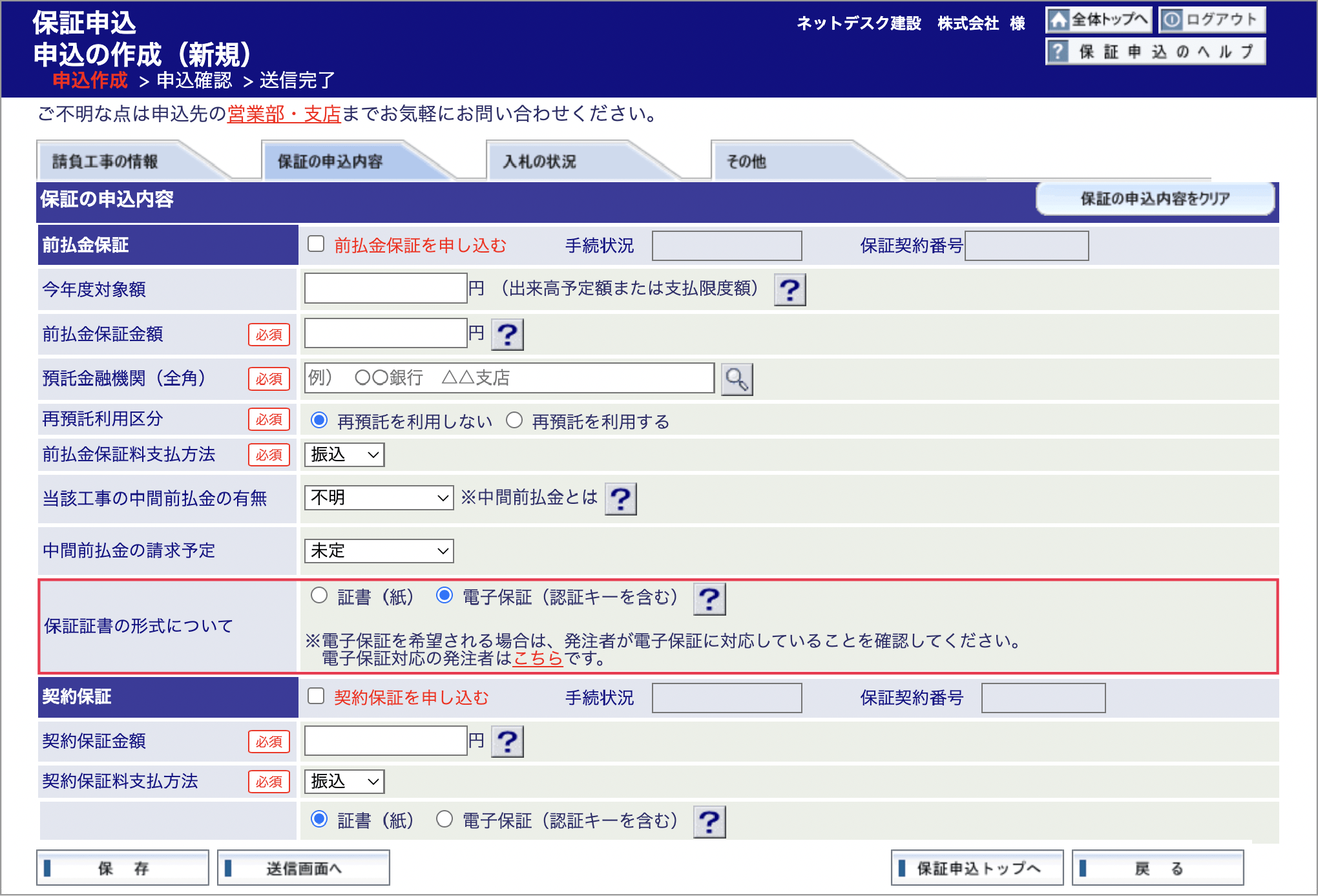Click 前払金保証 手続状況 field
This screenshot has width=1318, height=896.
pyautogui.click(x=727, y=245)
